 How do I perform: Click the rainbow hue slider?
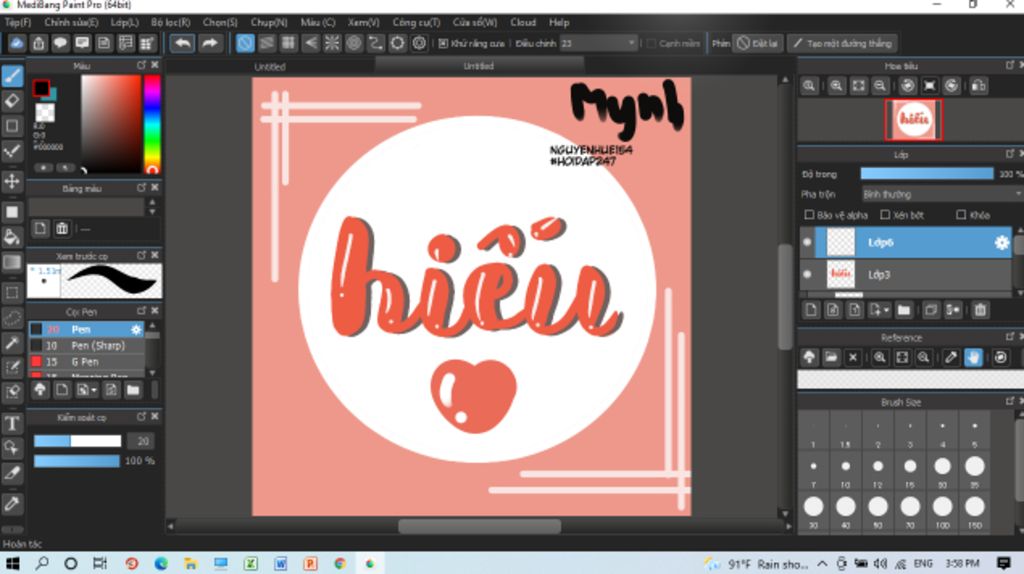click(x=152, y=123)
